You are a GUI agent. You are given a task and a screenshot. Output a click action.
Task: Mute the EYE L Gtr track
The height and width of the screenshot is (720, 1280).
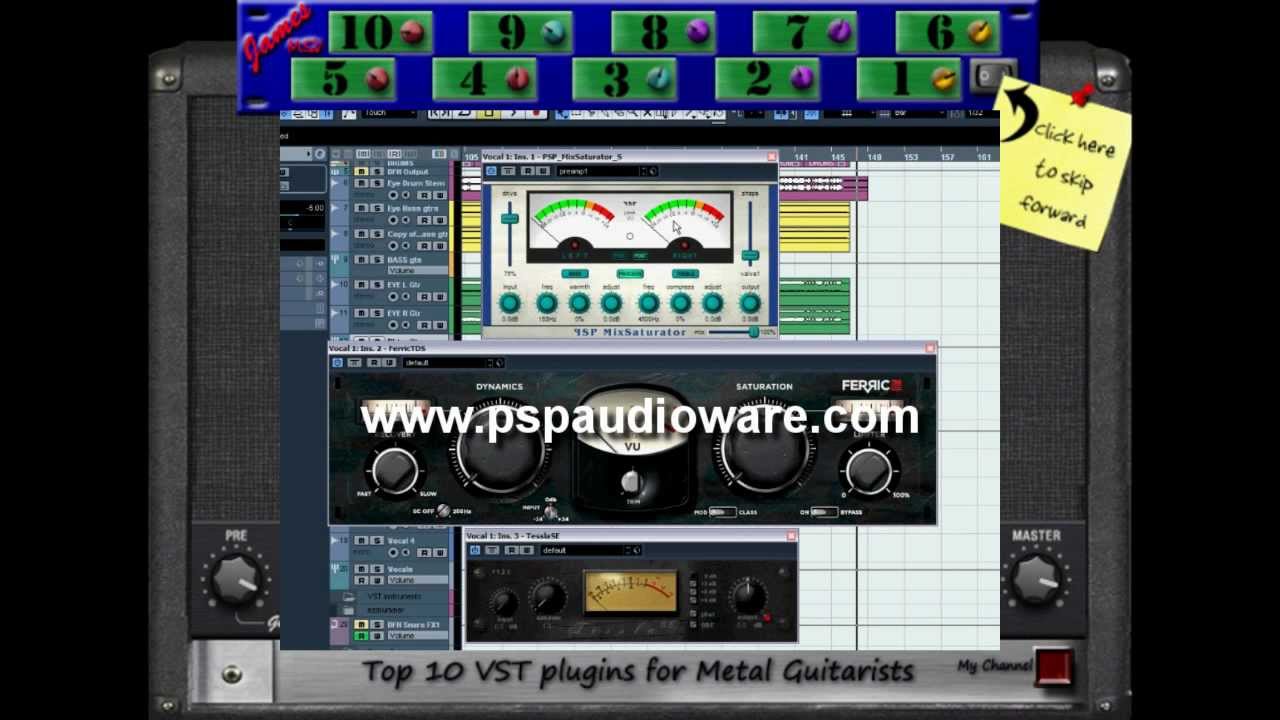pos(362,285)
